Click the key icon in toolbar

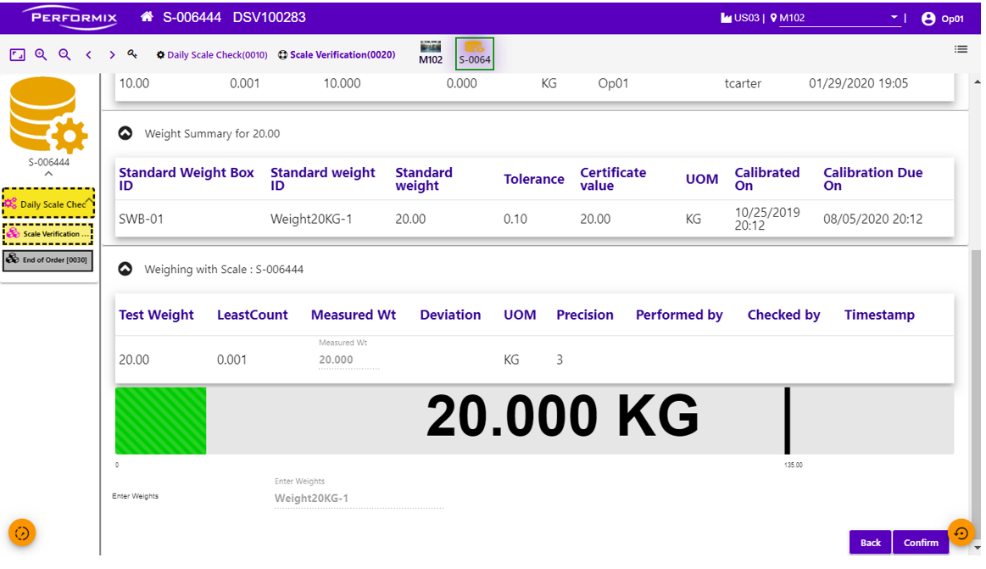coord(133,55)
